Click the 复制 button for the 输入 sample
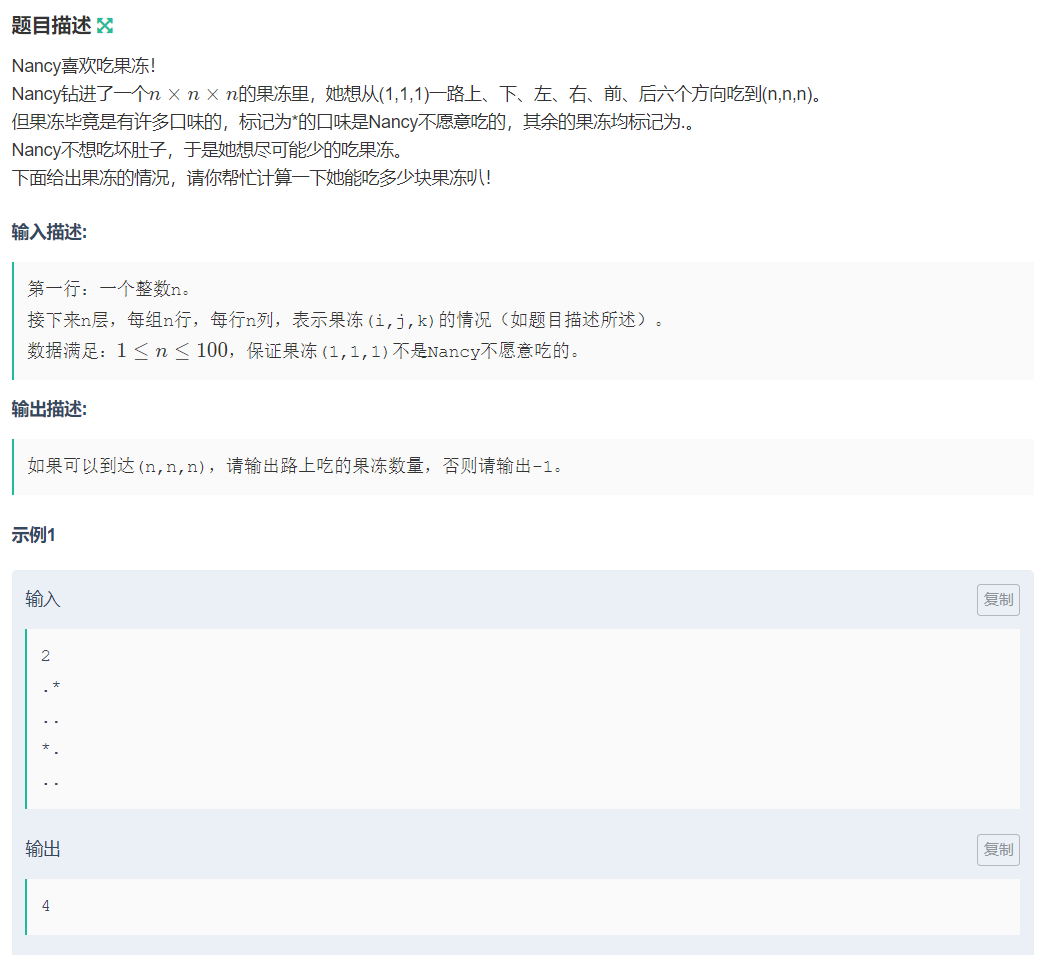This screenshot has width=1040, height=955. click(x=998, y=600)
